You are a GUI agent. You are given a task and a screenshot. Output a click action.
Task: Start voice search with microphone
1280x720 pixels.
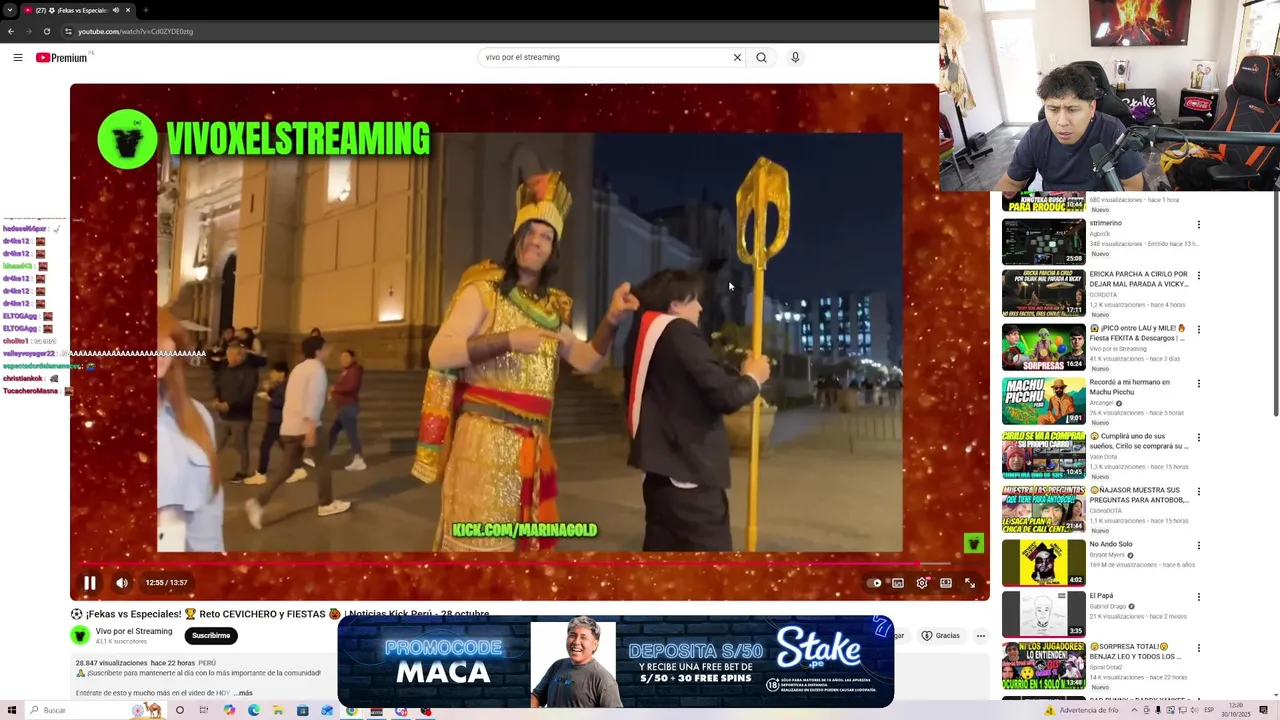point(795,57)
